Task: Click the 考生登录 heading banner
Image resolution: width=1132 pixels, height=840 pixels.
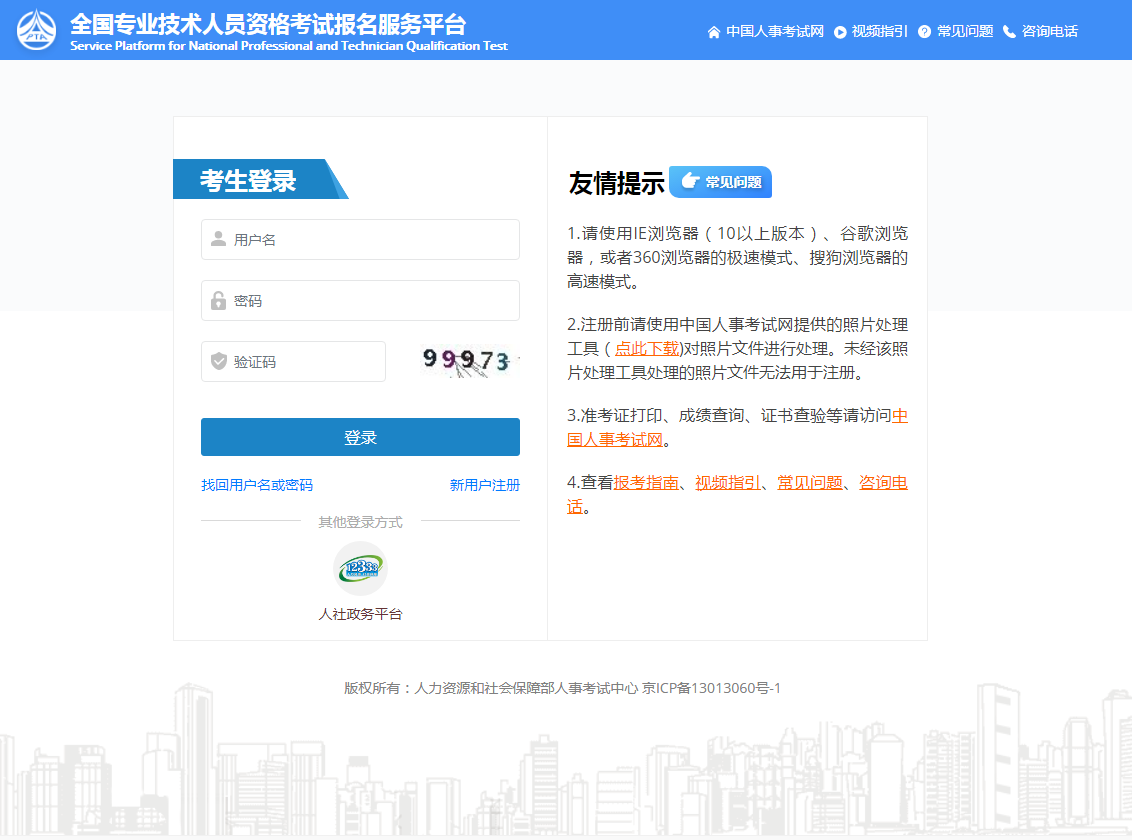Action: coord(261,179)
